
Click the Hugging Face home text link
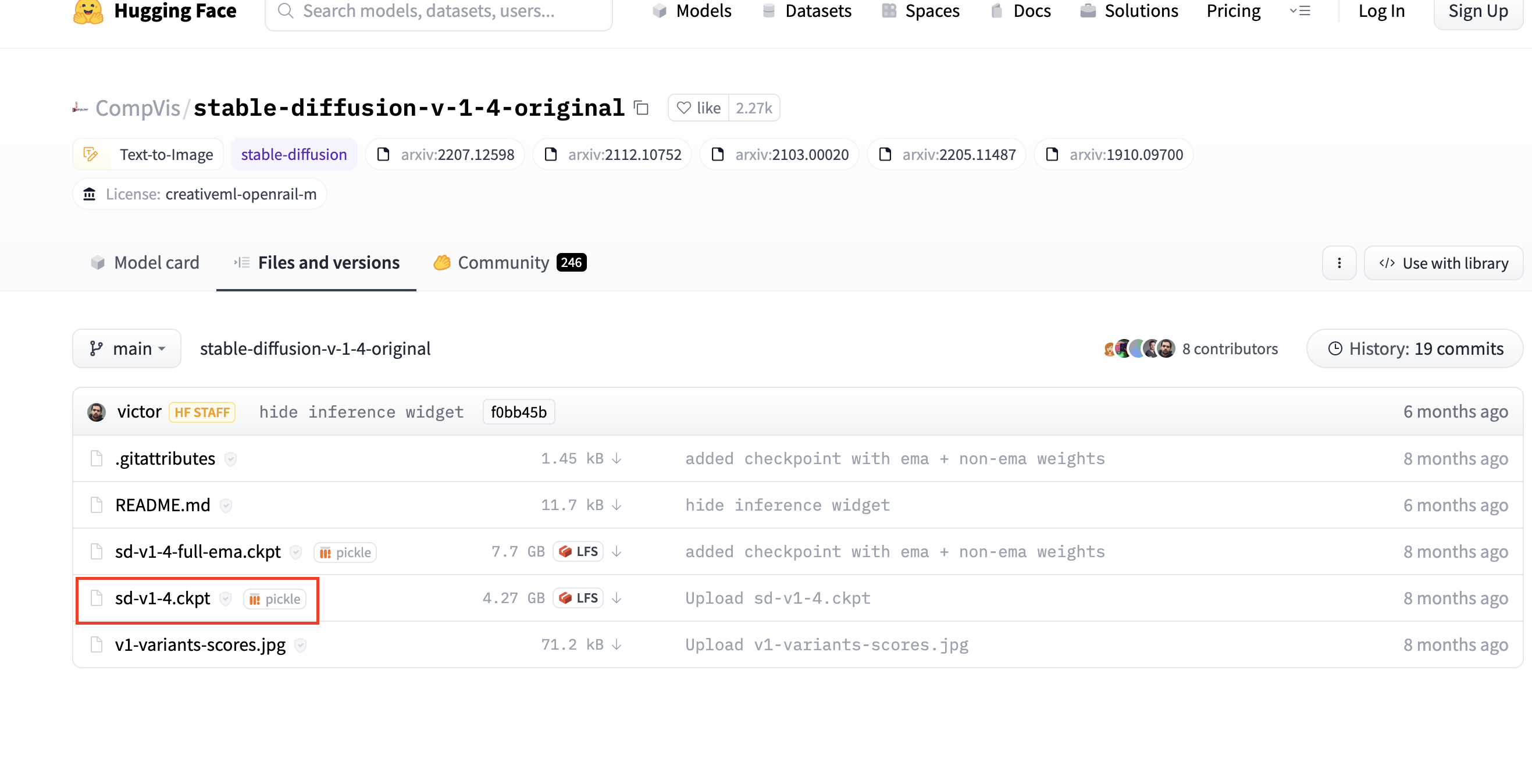(175, 10)
